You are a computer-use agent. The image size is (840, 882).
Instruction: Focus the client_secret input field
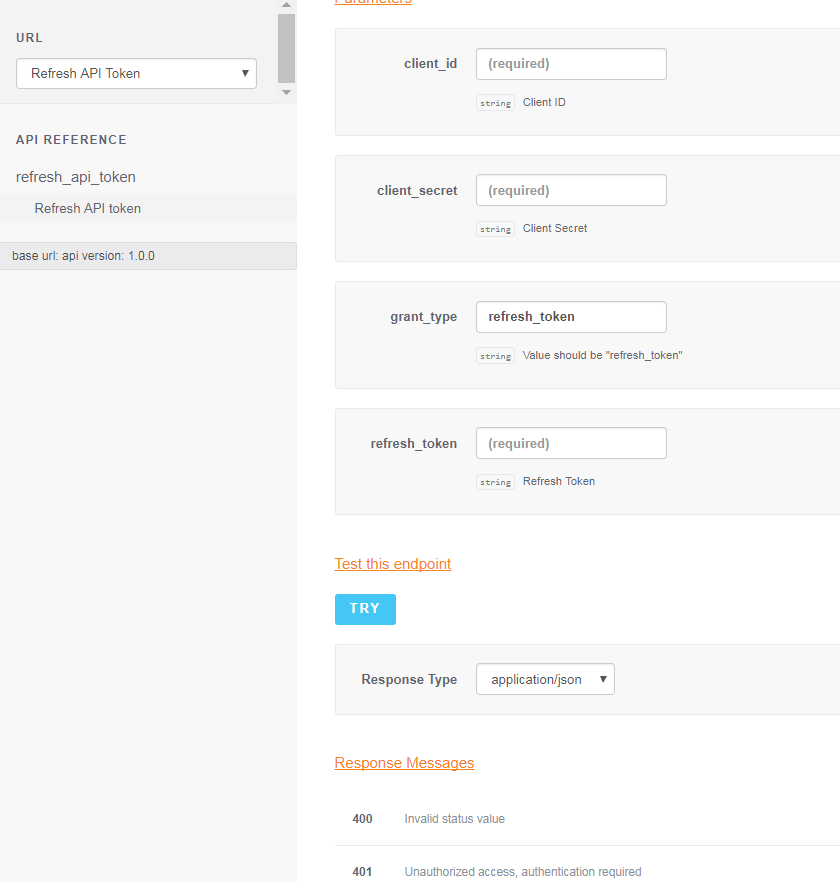click(x=571, y=190)
